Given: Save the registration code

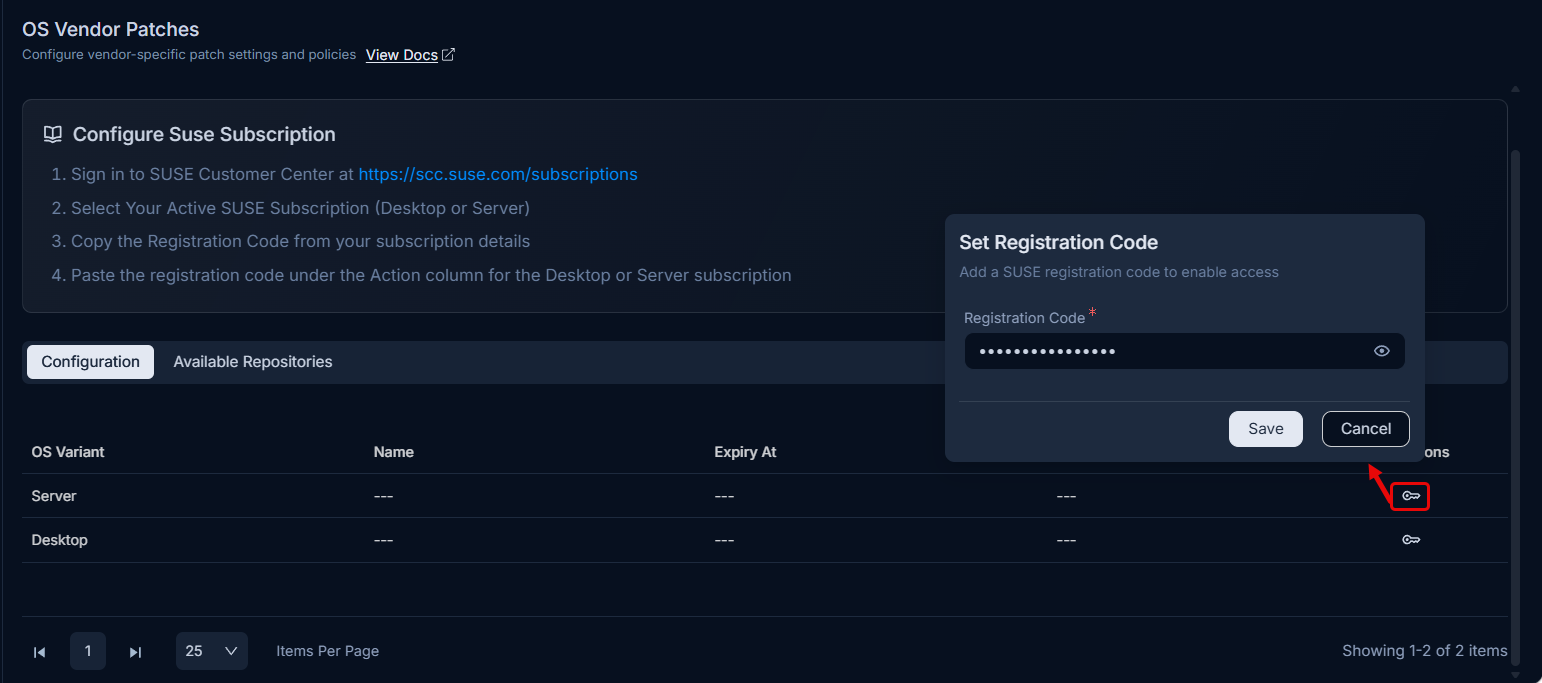Looking at the screenshot, I should pyautogui.click(x=1266, y=429).
